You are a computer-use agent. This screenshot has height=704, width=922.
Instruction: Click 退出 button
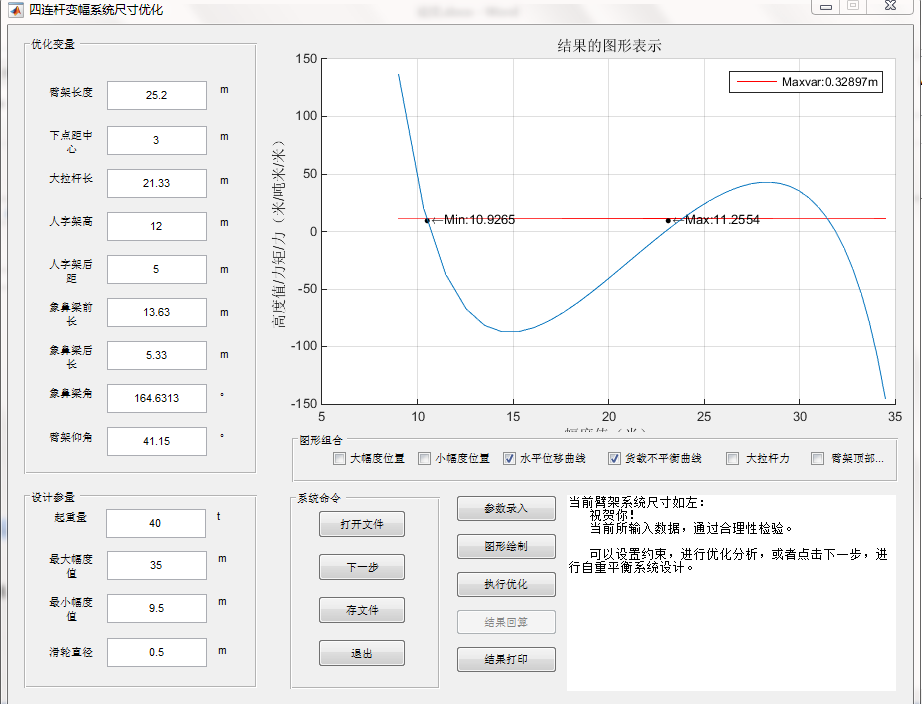[x=362, y=653]
